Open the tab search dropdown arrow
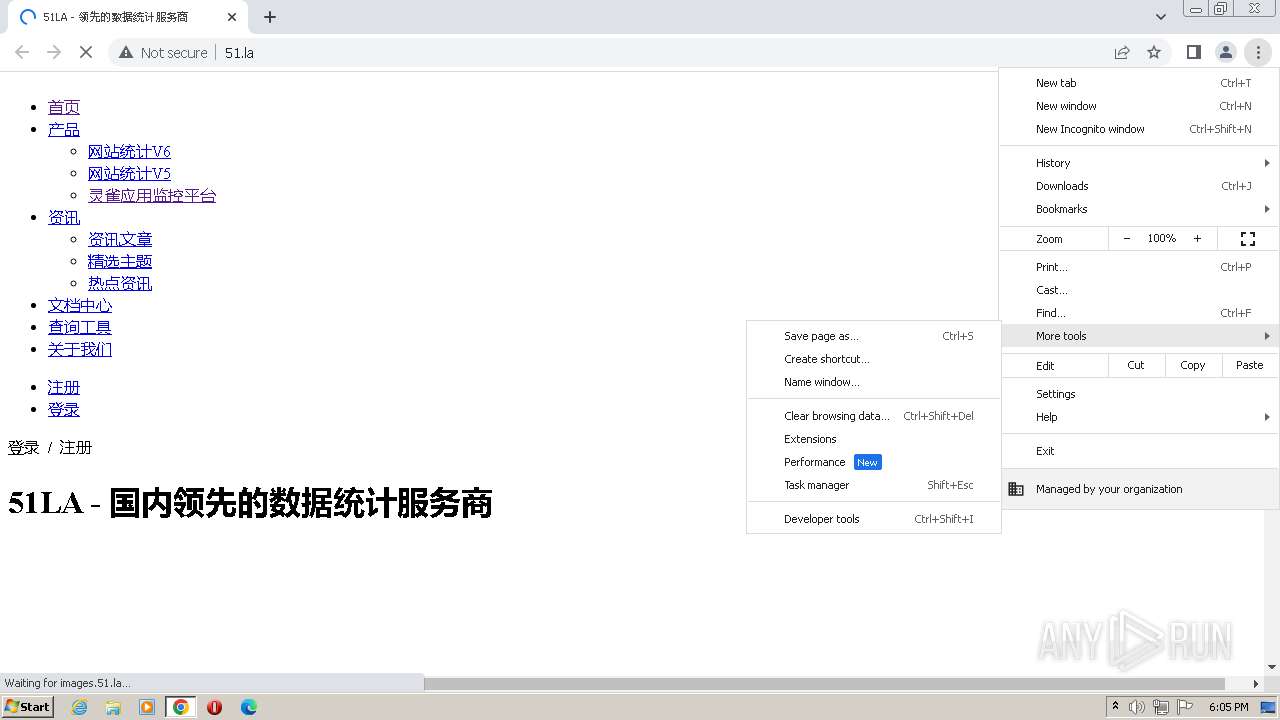 (1161, 17)
